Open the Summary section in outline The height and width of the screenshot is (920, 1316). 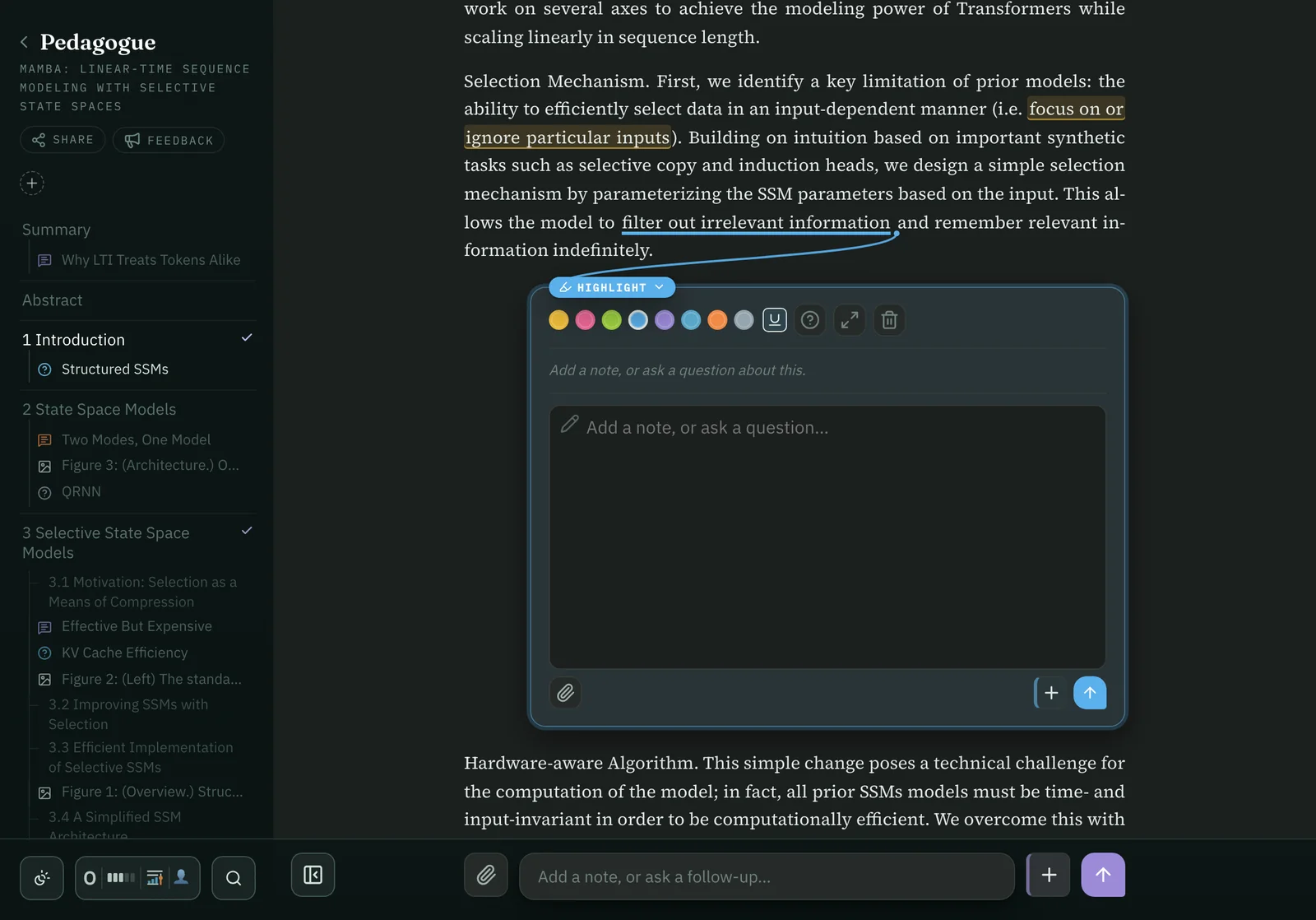[56, 230]
